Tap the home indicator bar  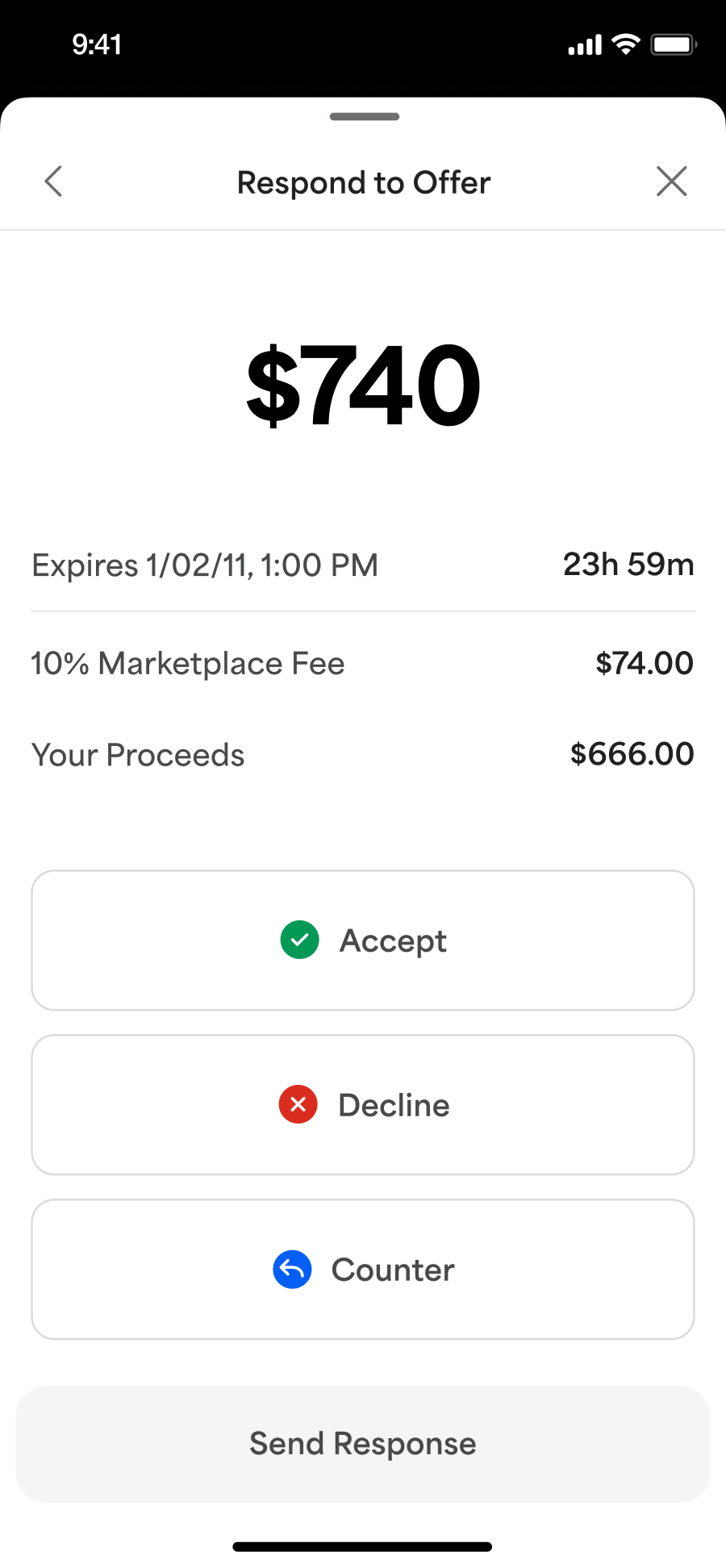pyautogui.click(x=362, y=1546)
